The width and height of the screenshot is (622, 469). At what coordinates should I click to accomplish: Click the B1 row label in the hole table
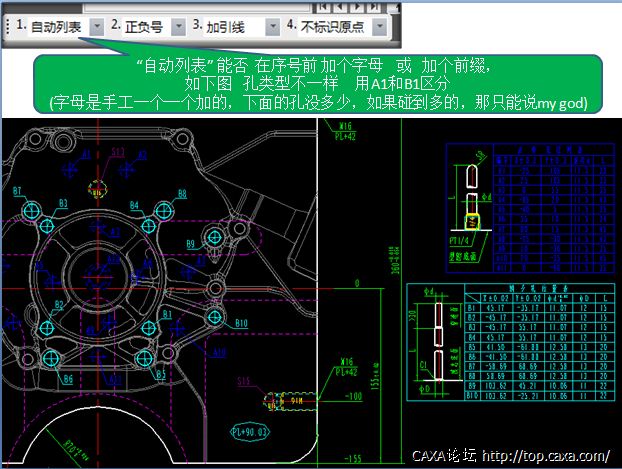(471, 308)
